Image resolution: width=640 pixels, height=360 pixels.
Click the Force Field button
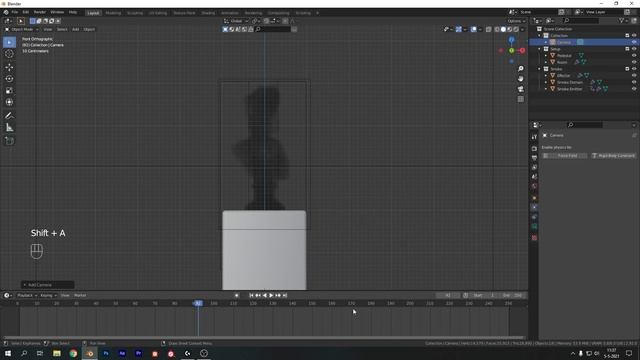coord(565,156)
